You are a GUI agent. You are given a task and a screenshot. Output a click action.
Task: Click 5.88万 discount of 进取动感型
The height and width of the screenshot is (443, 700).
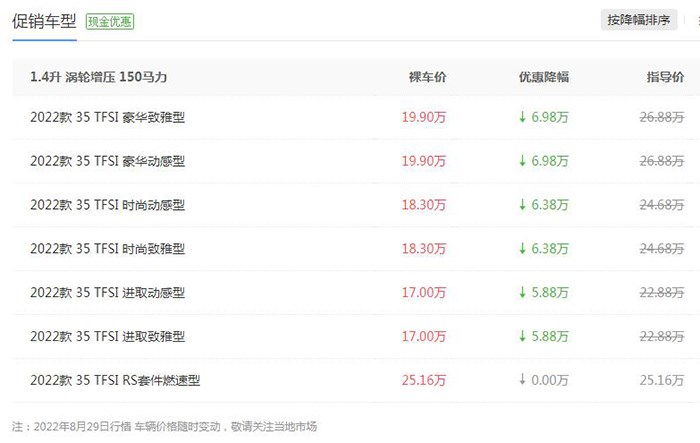pos(550,292)
